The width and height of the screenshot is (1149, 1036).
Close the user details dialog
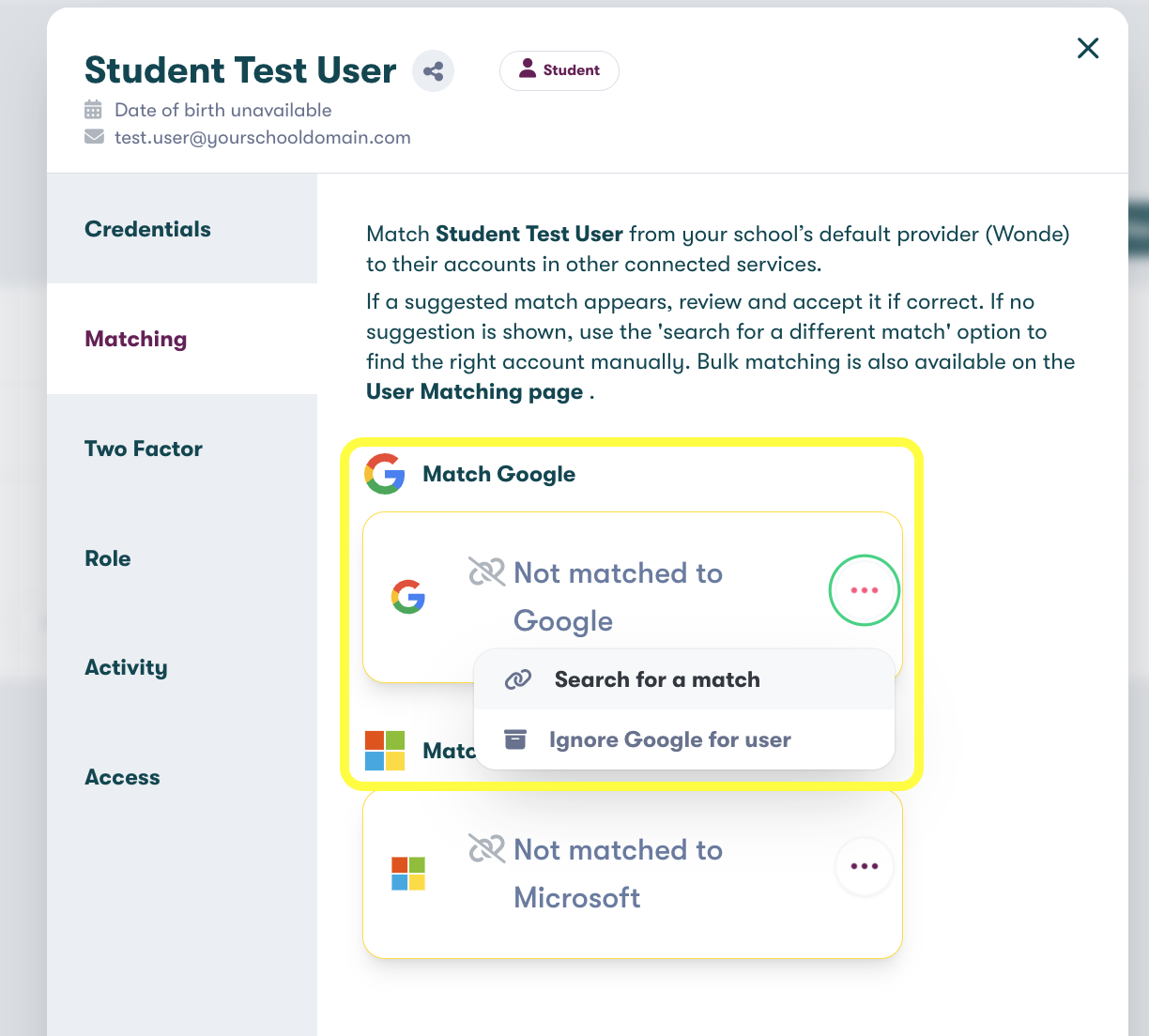1087,48
